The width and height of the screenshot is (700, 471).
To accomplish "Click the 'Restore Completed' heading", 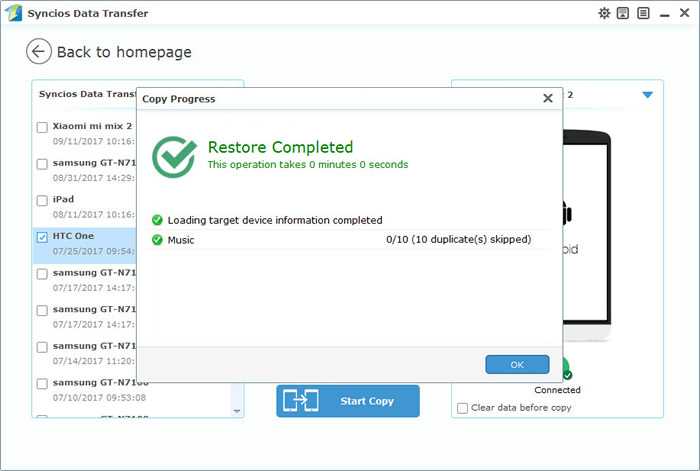I will pos(280,147).
